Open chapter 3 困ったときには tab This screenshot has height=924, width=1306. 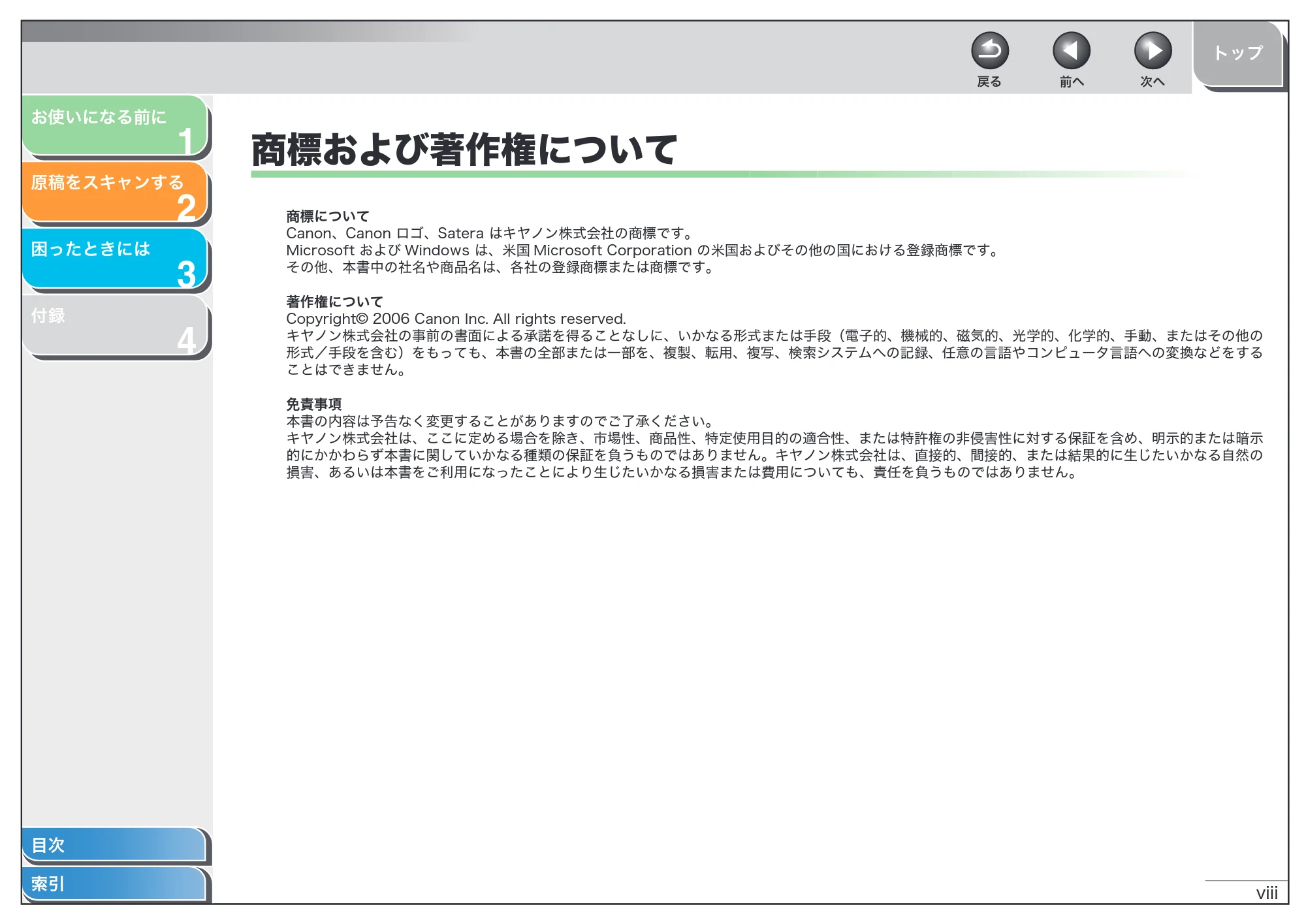pos(115,258)
